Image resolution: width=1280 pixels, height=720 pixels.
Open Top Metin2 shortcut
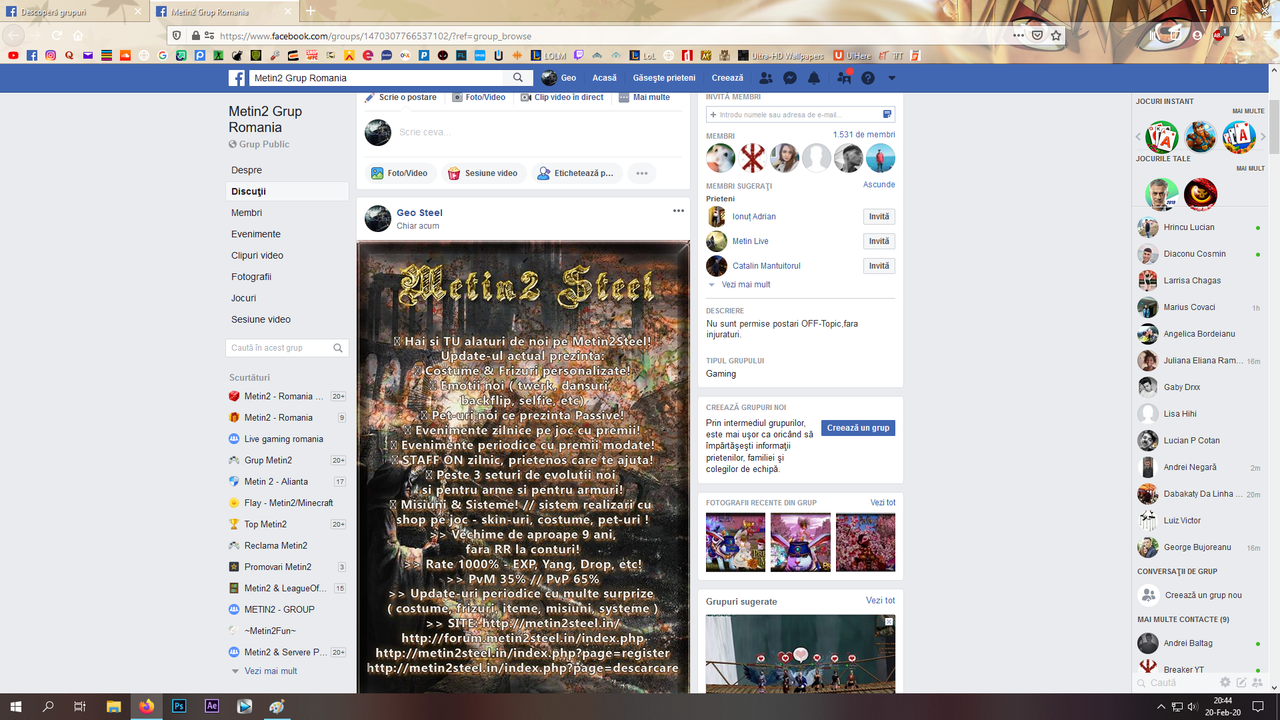coord(265,524)
